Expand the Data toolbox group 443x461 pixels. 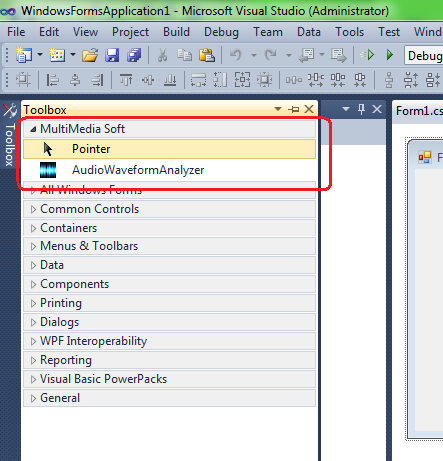tap(169, 265)
